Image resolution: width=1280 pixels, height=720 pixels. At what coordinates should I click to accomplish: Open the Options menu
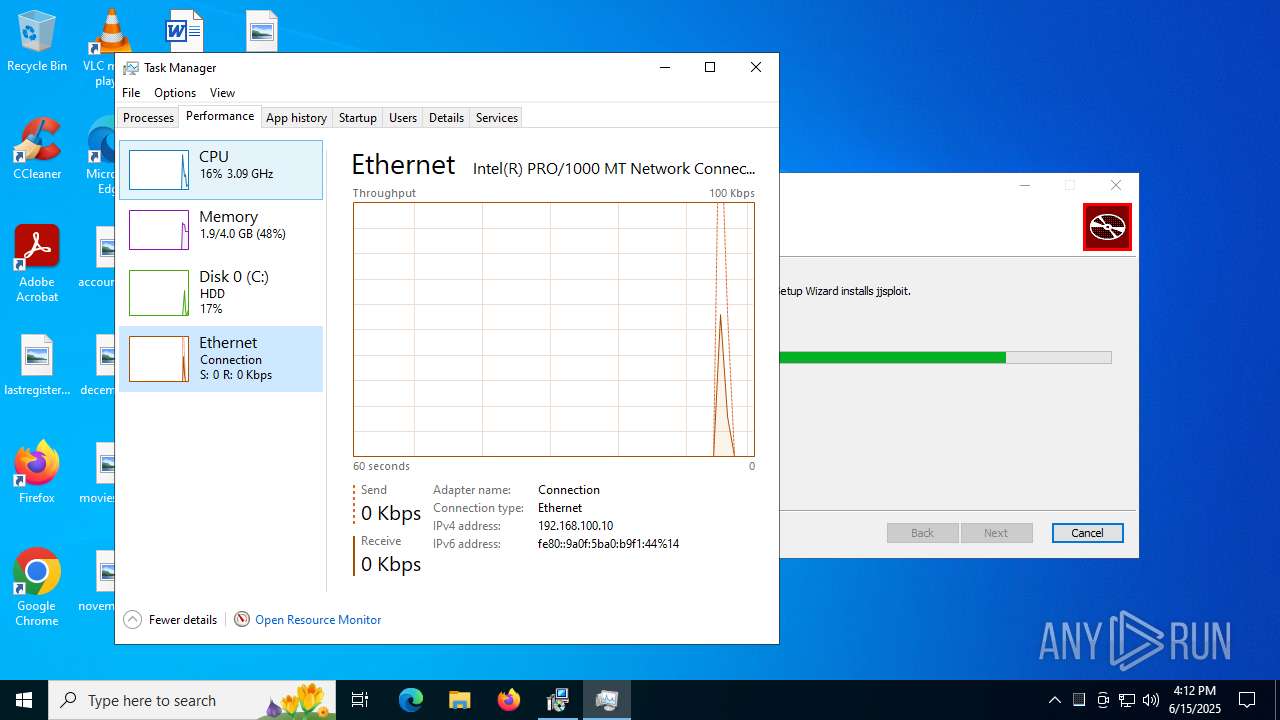click(175, 93)
